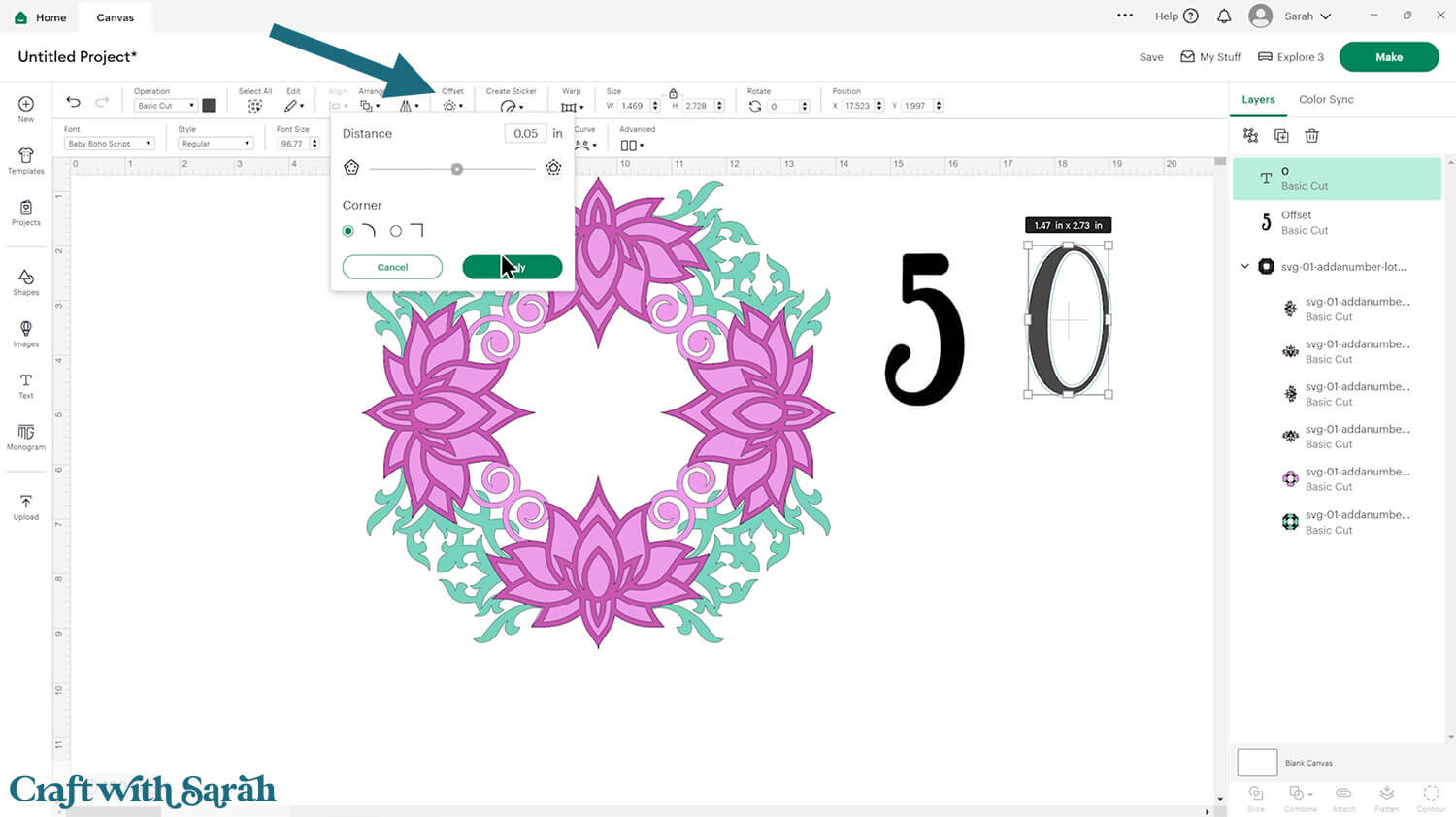Click the Attach tool
This screenshot has height=817, width=1456.
(1343, 799)
